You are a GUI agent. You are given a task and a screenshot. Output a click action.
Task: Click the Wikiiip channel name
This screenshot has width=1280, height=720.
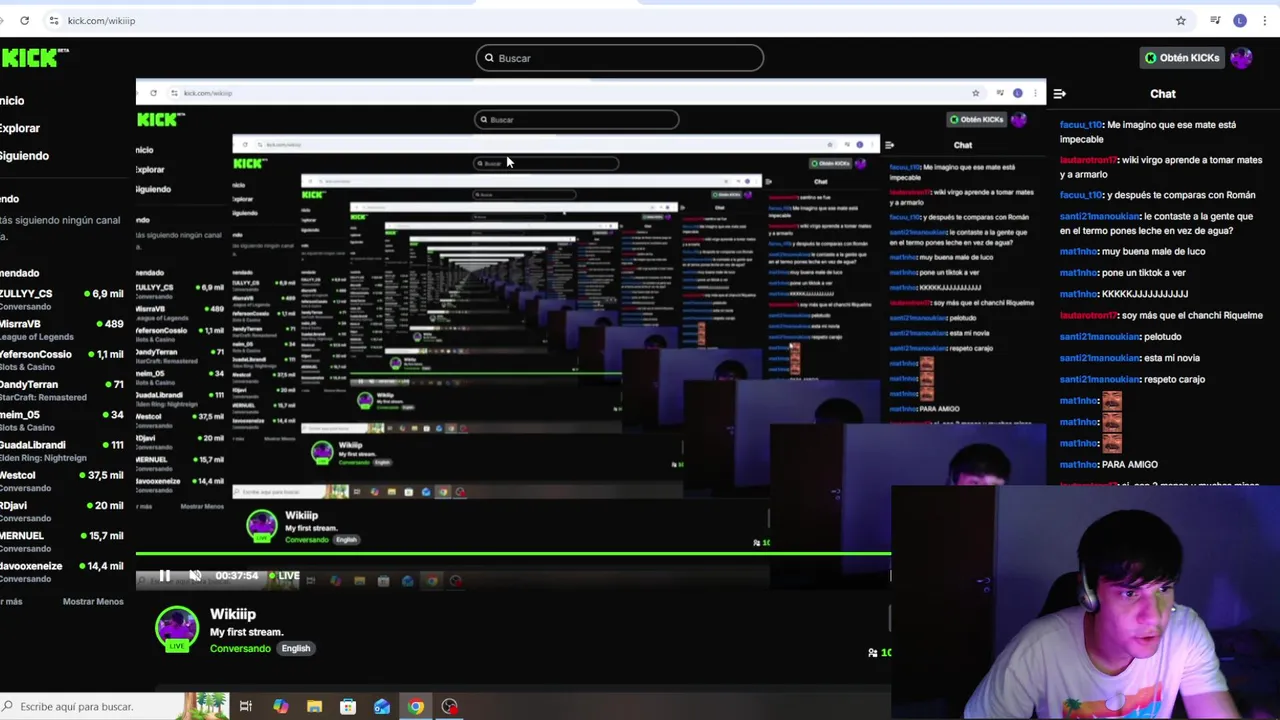click(233, 614)
